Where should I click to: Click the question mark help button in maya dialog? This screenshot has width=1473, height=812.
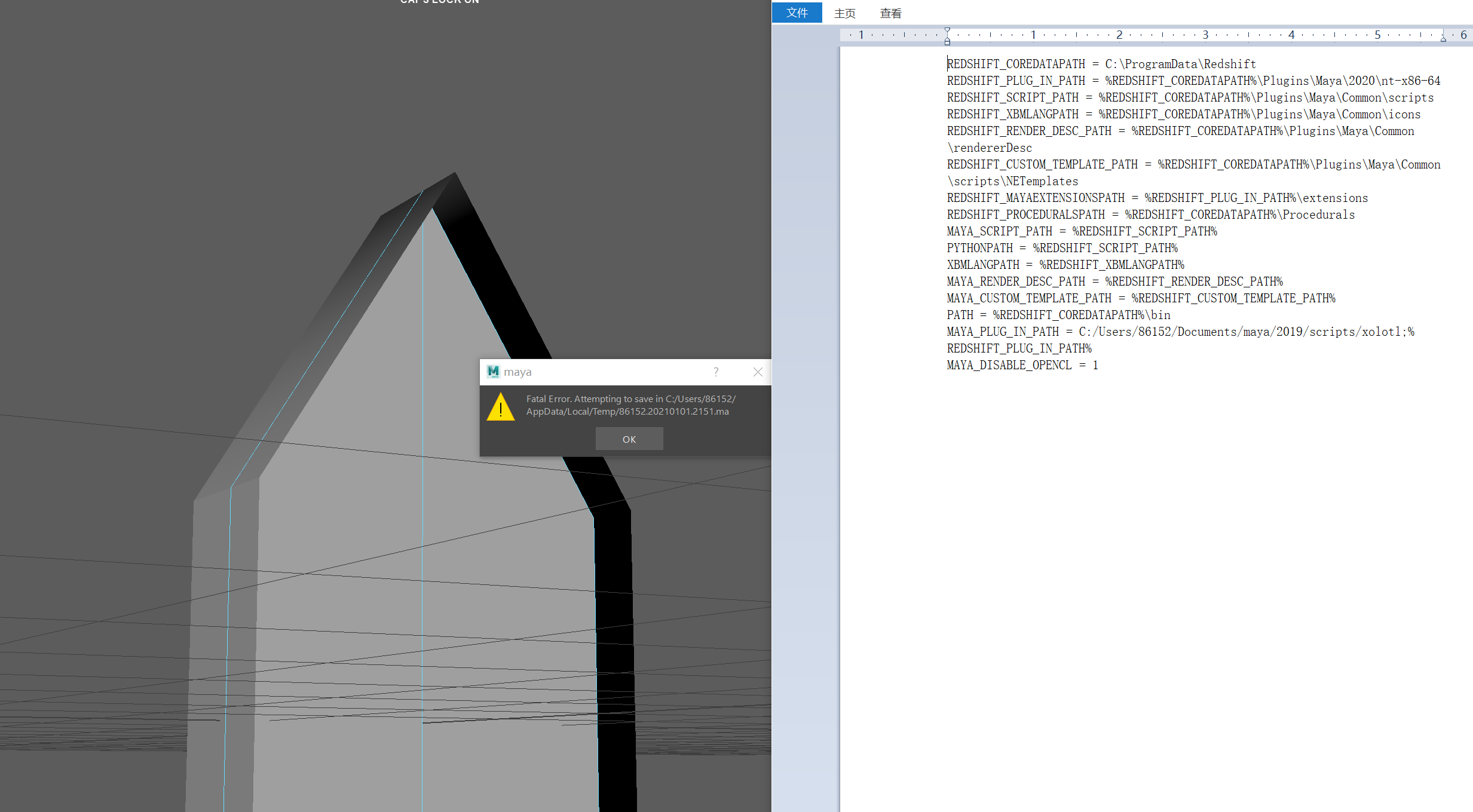tap(716, 372)
